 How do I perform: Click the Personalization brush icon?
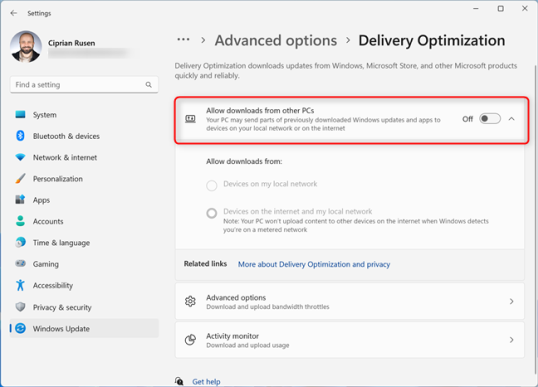coord(20,178)
